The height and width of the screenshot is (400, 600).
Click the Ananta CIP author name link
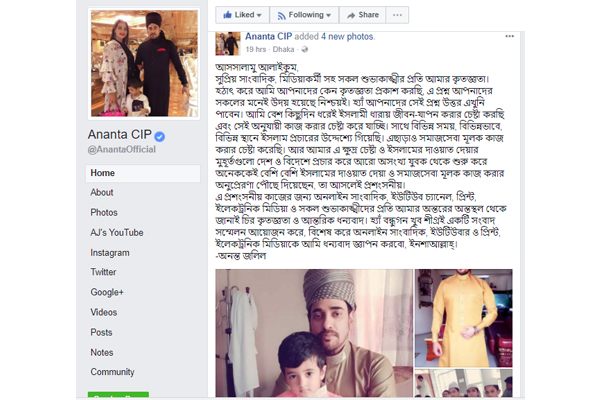269,36
